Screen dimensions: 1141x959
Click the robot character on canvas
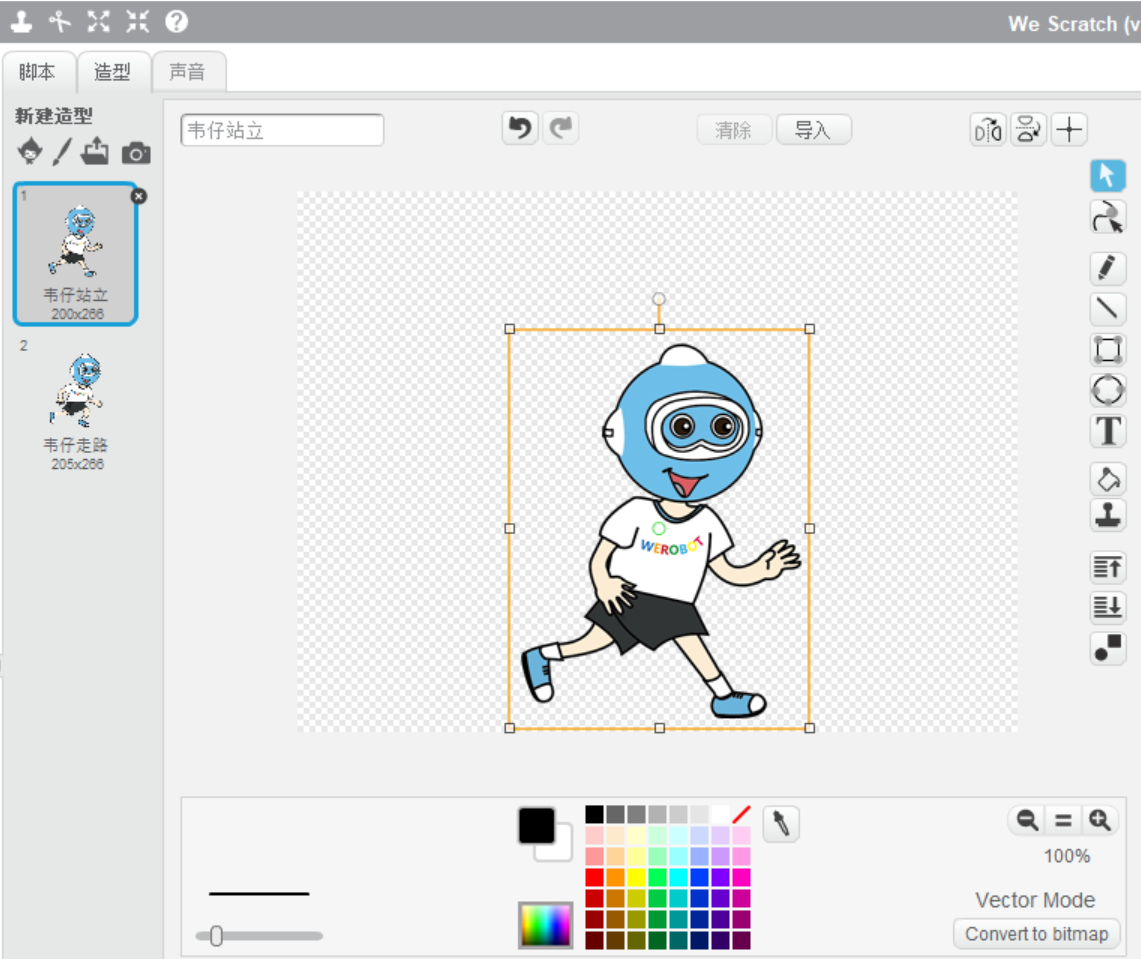coord(659,532)
